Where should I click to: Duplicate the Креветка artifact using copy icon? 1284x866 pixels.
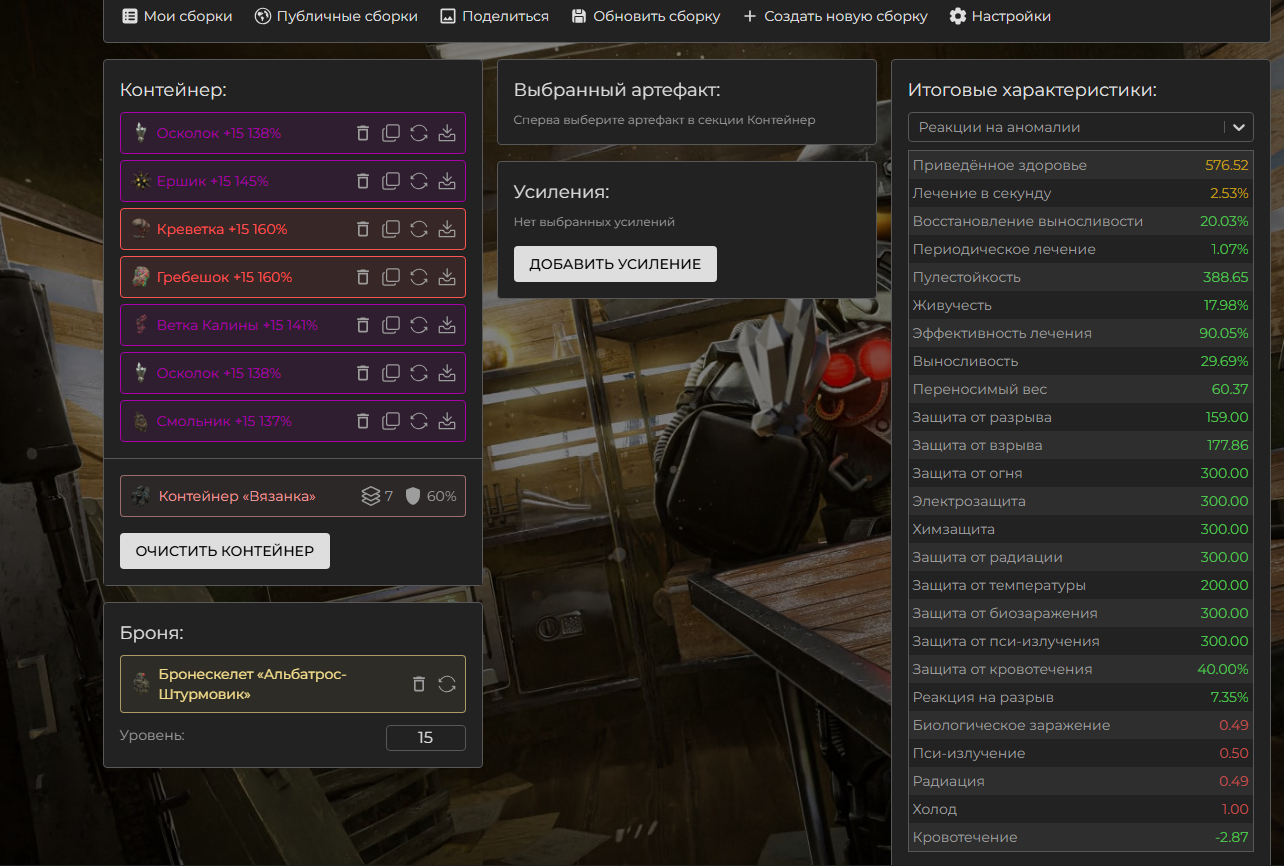pos(391,229)
